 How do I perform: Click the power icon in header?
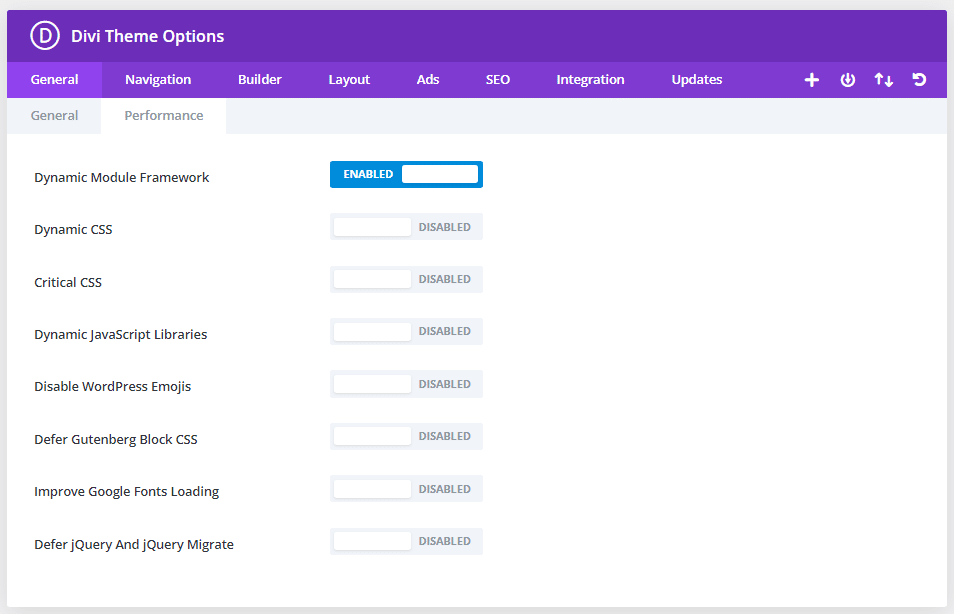[848, 80]
